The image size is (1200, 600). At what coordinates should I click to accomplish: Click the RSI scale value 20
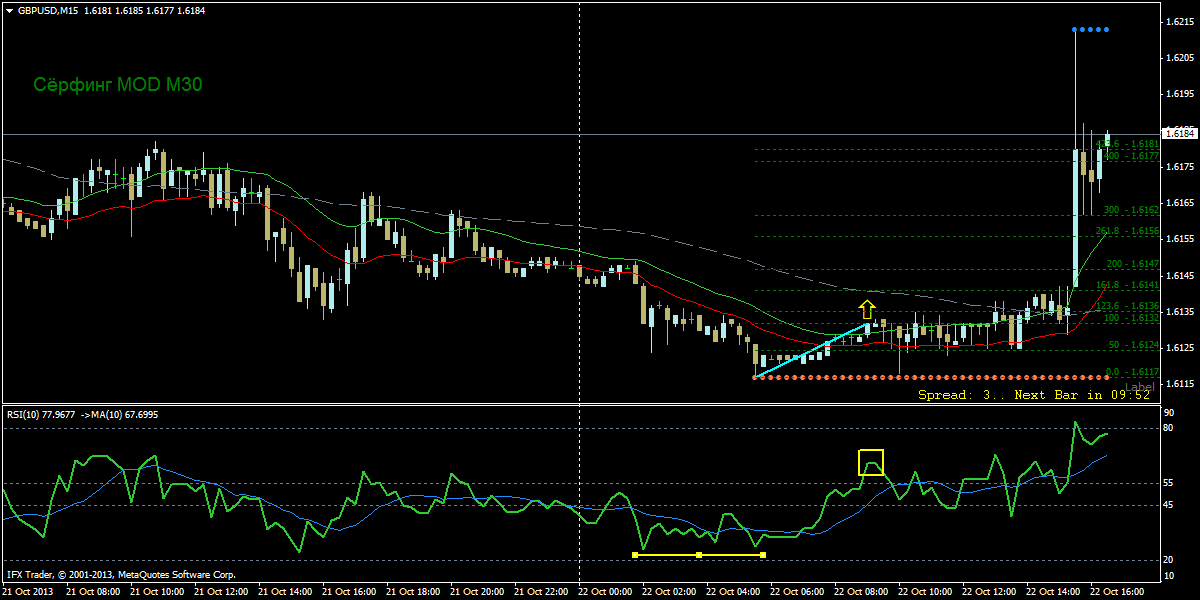click(1169, 560)
